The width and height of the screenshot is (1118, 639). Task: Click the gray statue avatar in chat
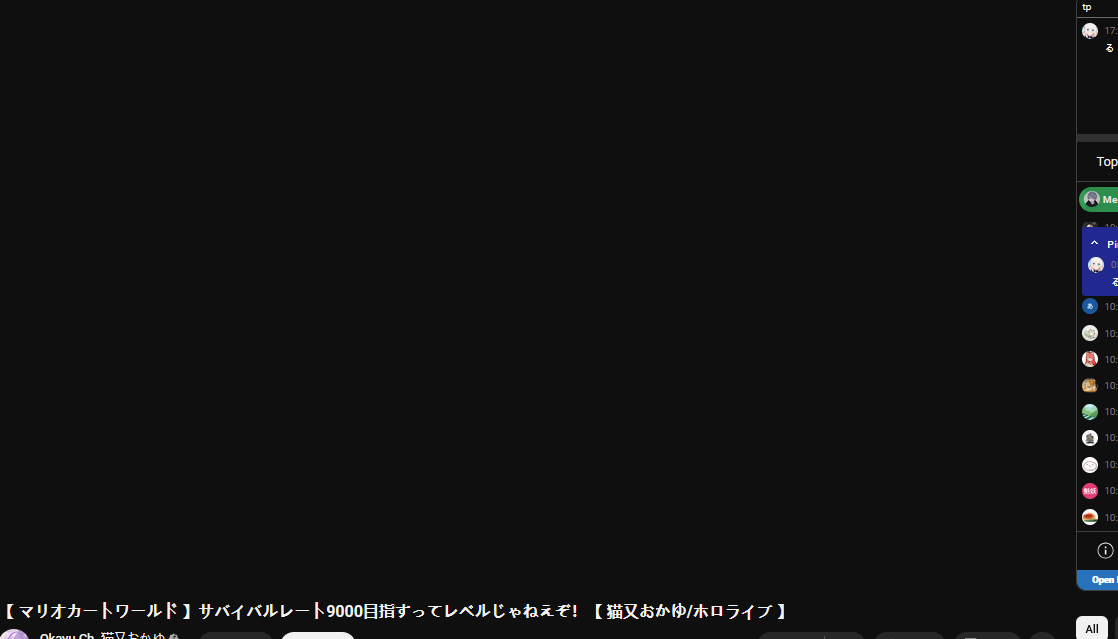pyautogui.click(x=1089, y=438)
